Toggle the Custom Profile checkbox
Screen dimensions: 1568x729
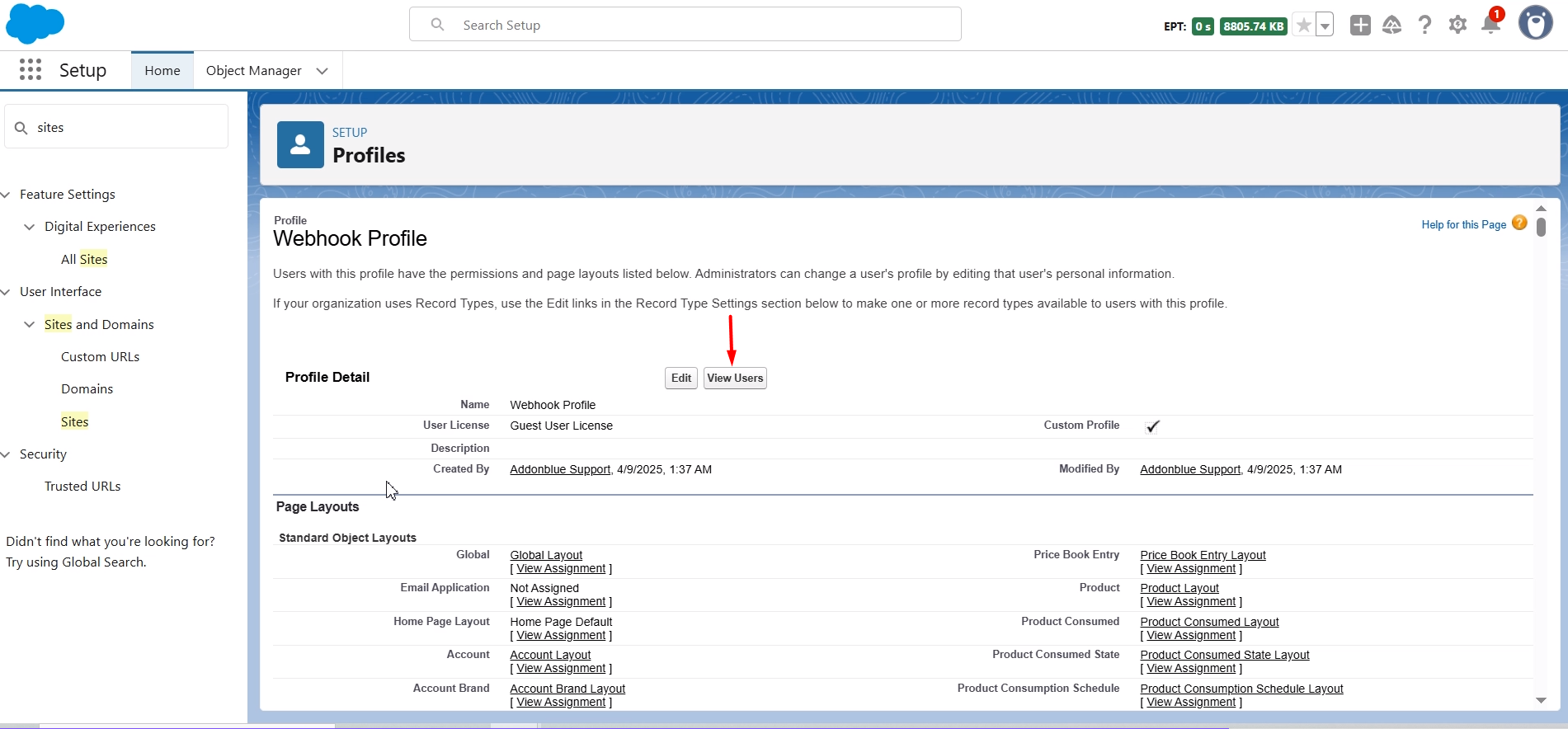coord(1152,426)
